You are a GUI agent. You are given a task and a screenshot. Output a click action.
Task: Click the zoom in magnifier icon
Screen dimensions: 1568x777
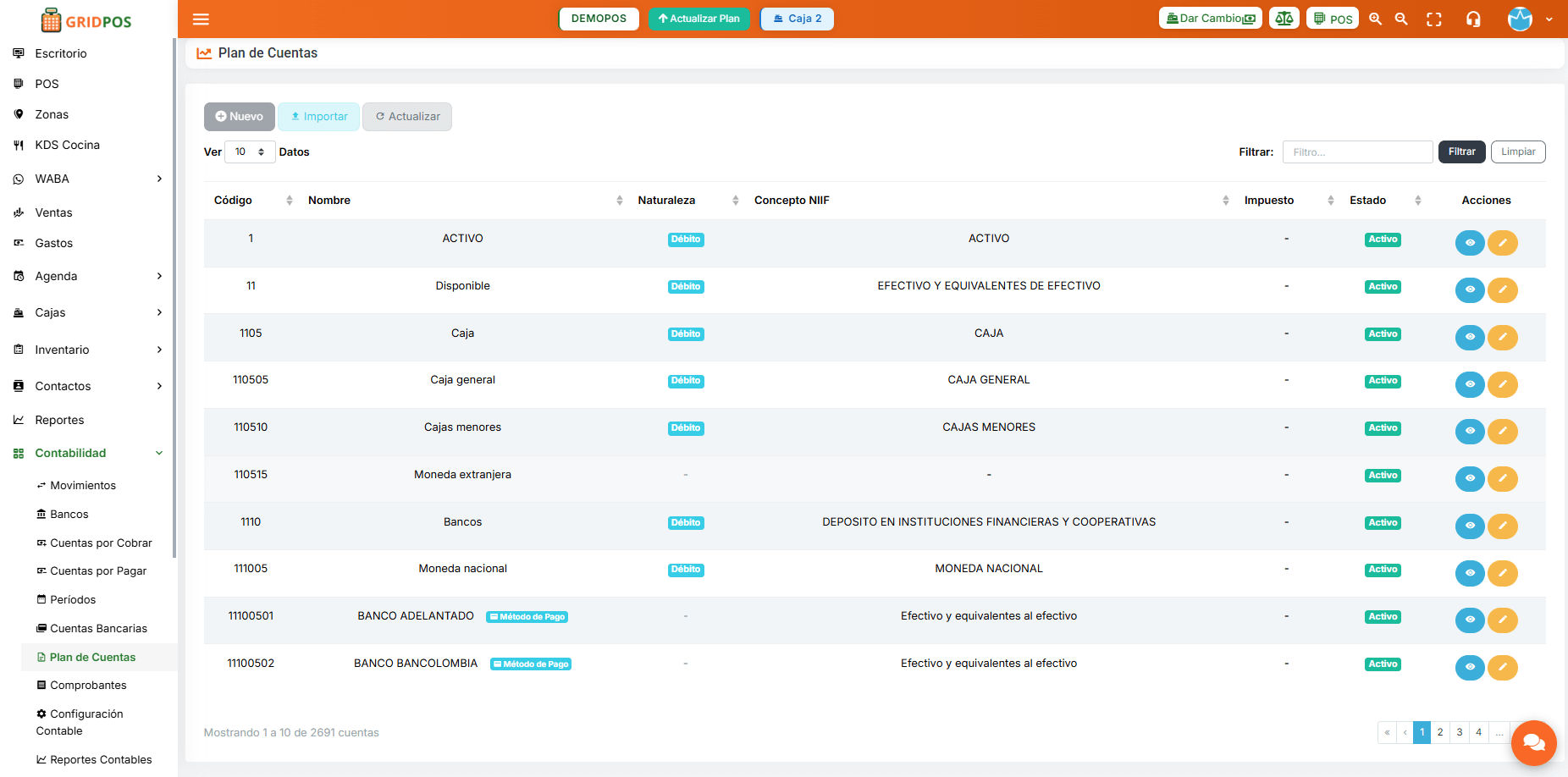[x=1375, y=19]
